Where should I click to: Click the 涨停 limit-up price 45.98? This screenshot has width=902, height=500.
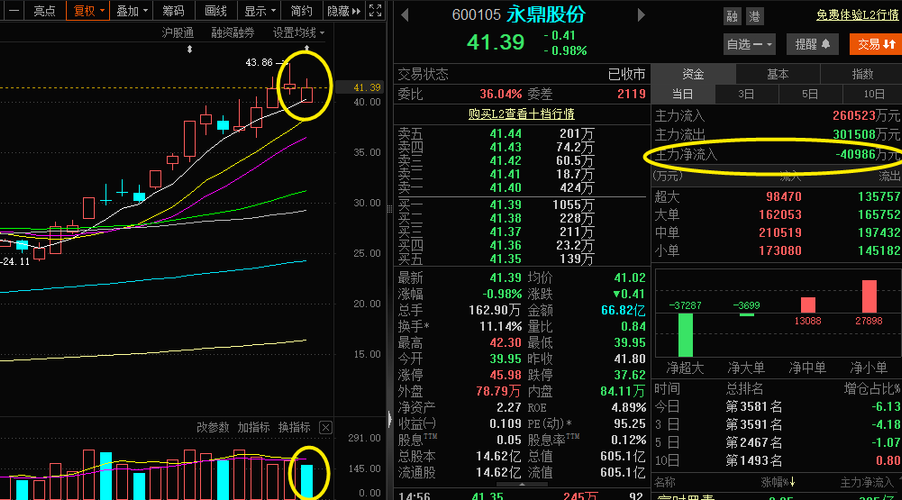point(506,375)
